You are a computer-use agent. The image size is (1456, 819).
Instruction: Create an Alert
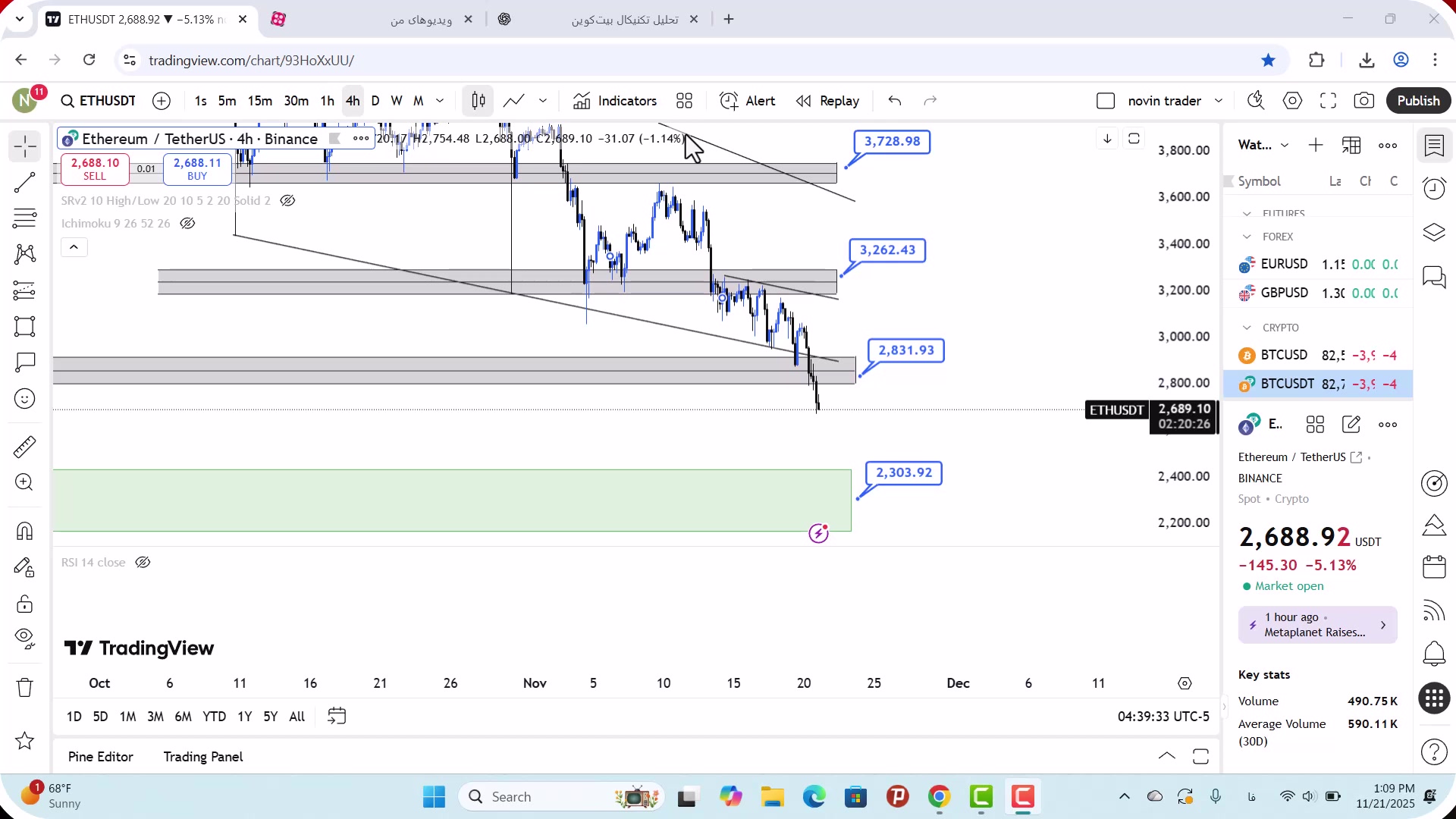click(748, 101)
